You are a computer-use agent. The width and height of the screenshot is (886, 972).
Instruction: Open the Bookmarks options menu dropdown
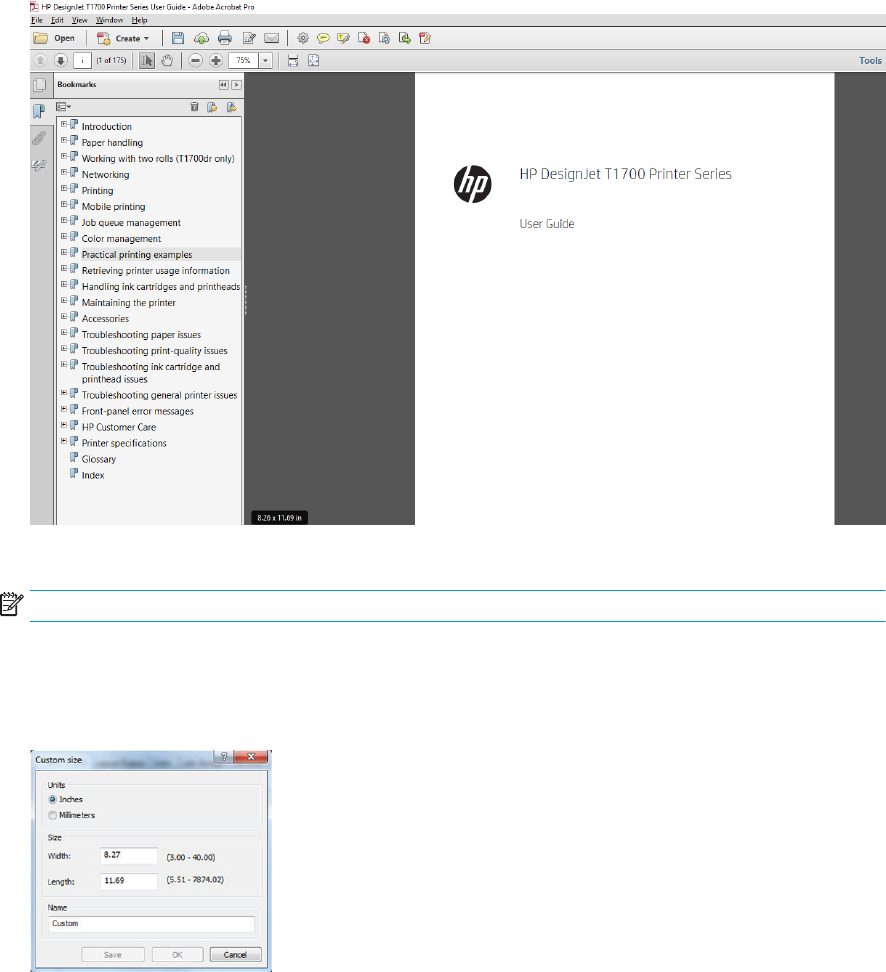pos(63,107)
